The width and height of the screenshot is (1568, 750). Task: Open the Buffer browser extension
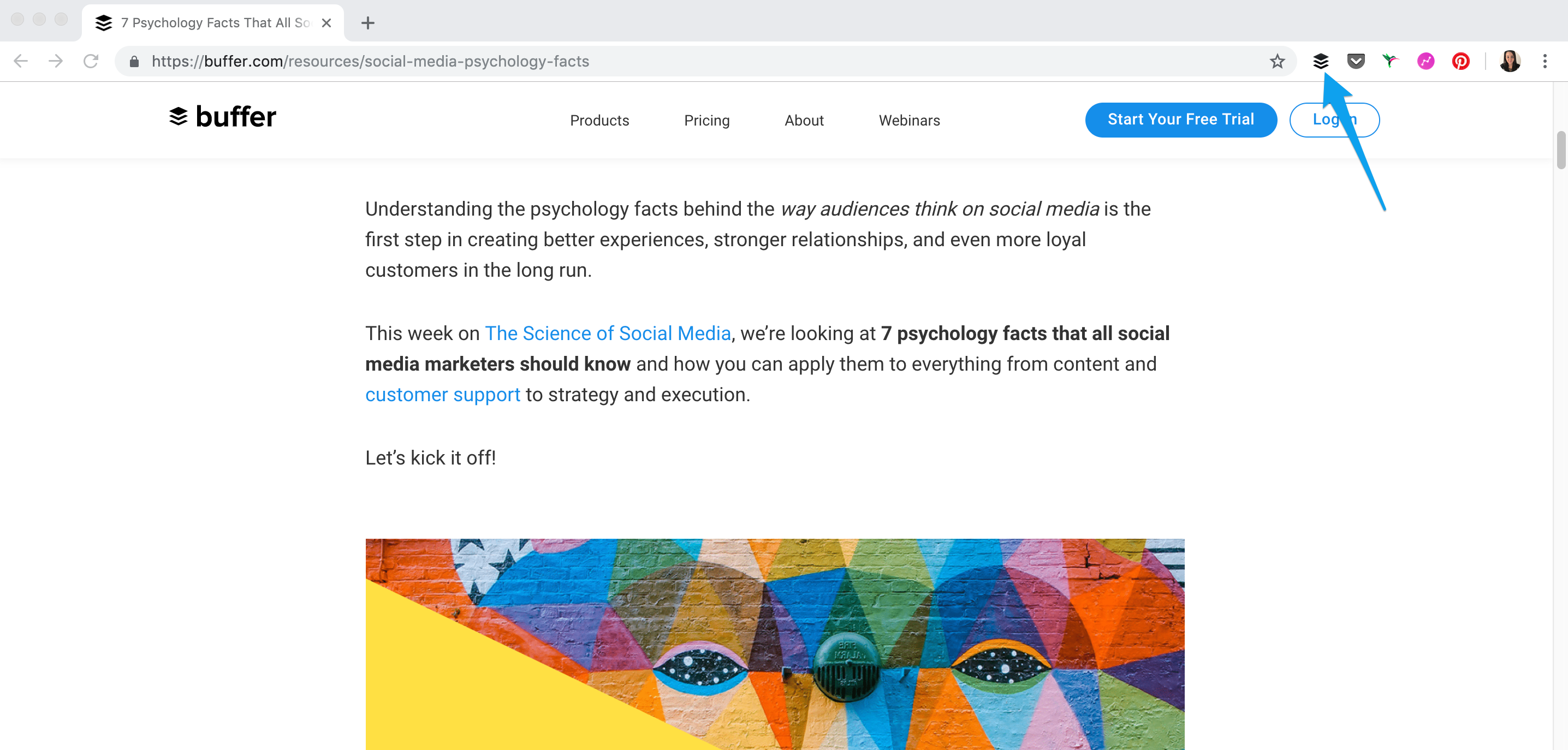[1321, 61]
